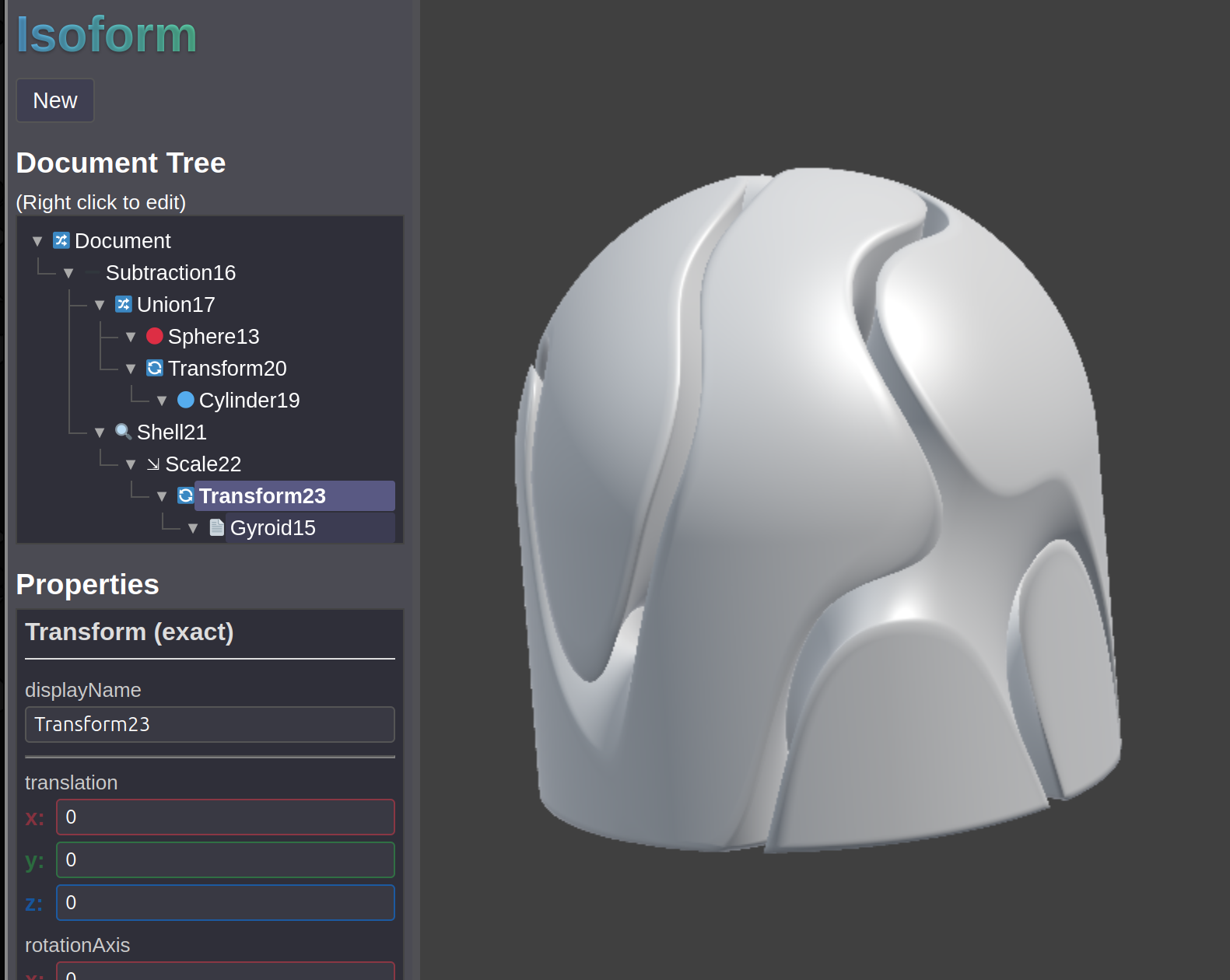Click the Union17 node icon
The width and height of the screenshot is (1230, 980).
[124, 304]
